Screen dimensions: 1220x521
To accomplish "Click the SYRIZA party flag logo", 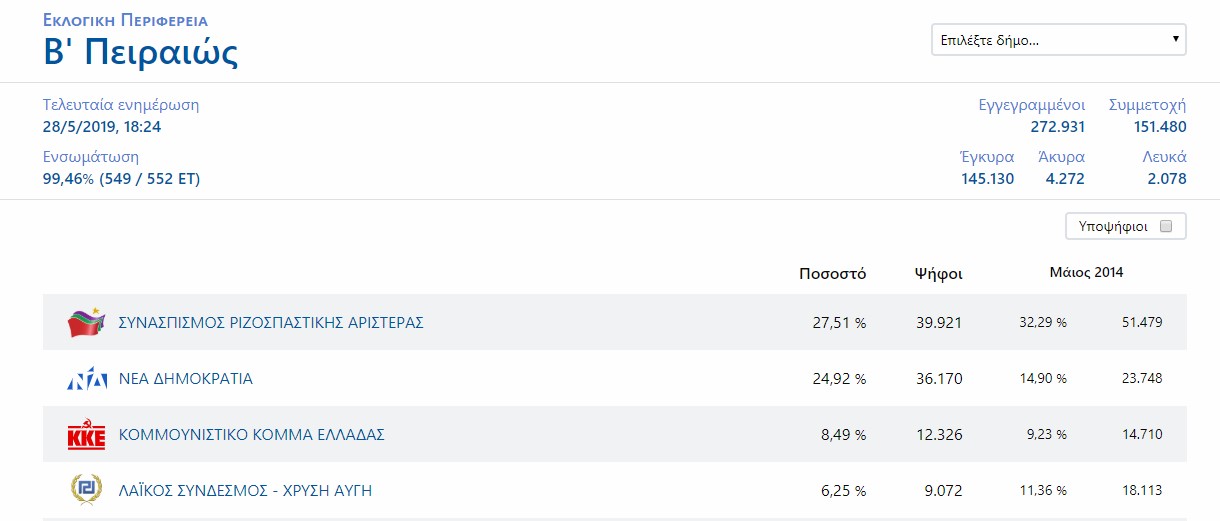I will pyautogui.click(x=86, y=323).
